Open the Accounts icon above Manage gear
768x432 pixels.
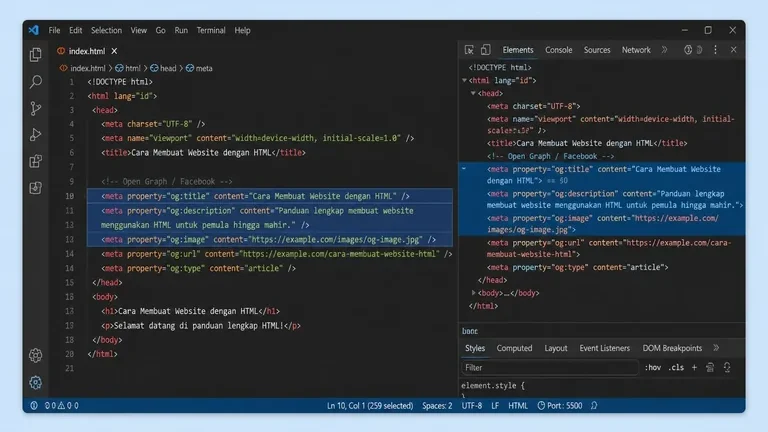click(35, 356)
